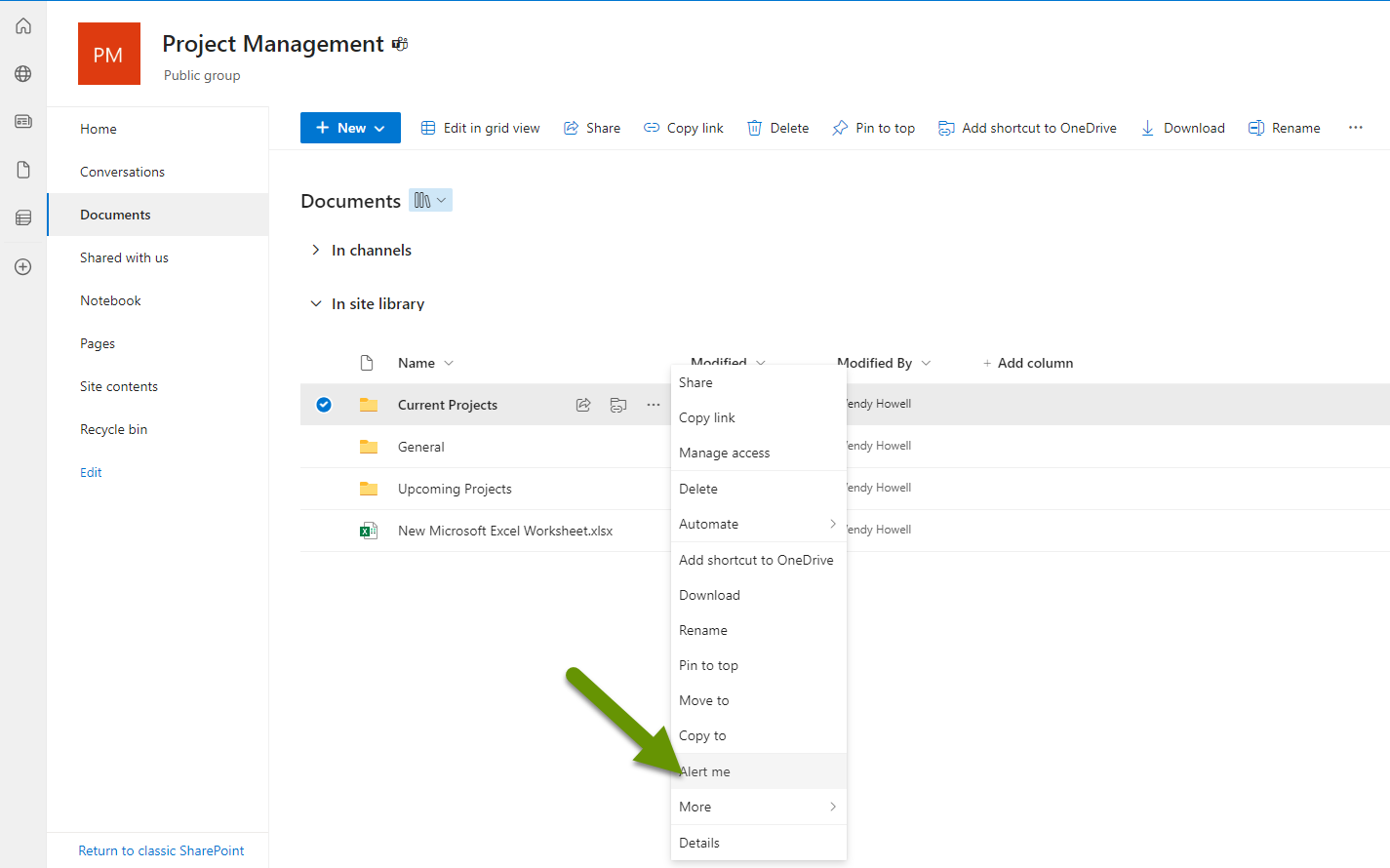Click the Home icon in the far-left app bar
This screenshot has width=1390, height=868.
click(22, 25)
